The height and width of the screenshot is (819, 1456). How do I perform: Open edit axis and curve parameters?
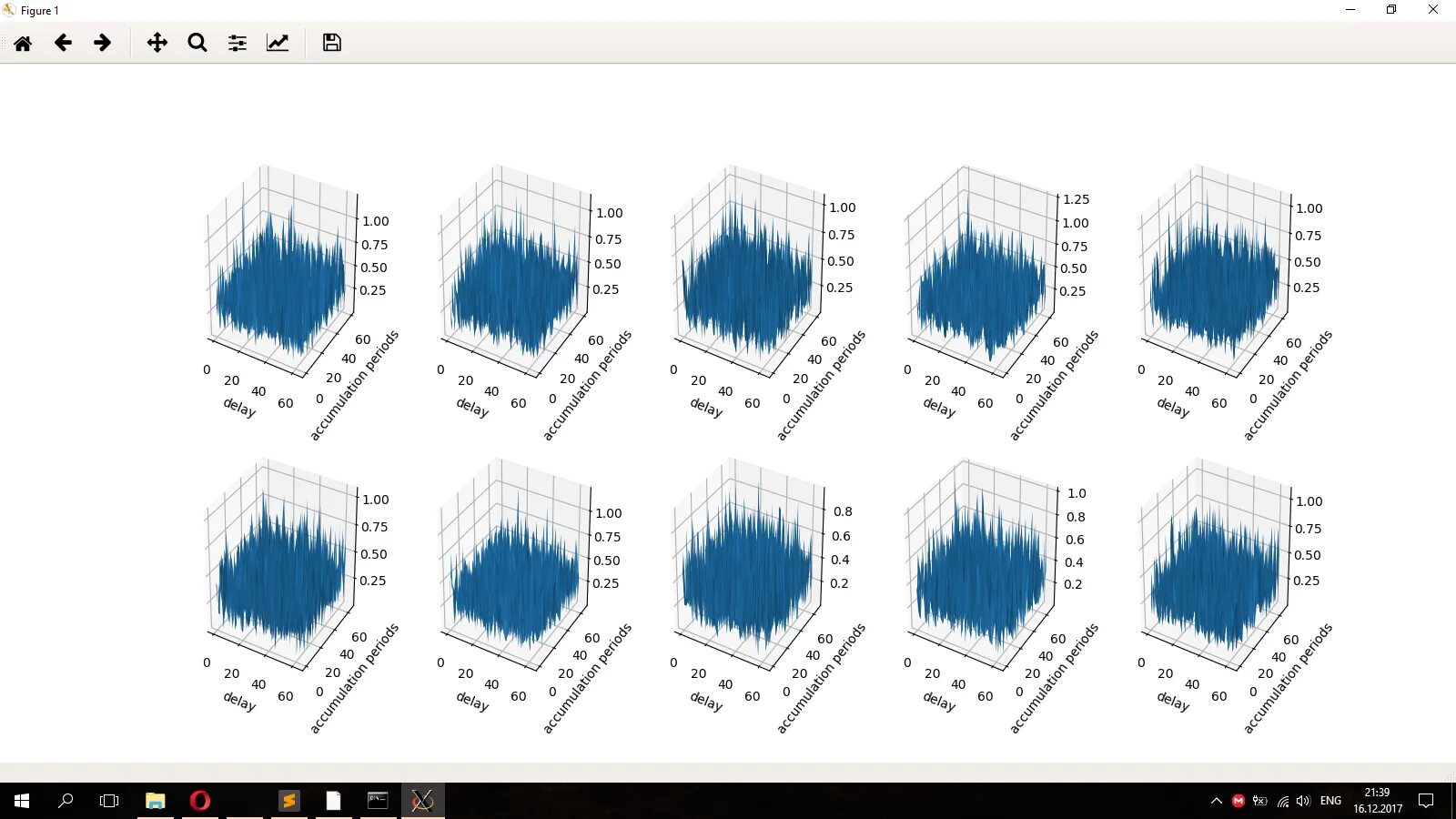(278, 43)
